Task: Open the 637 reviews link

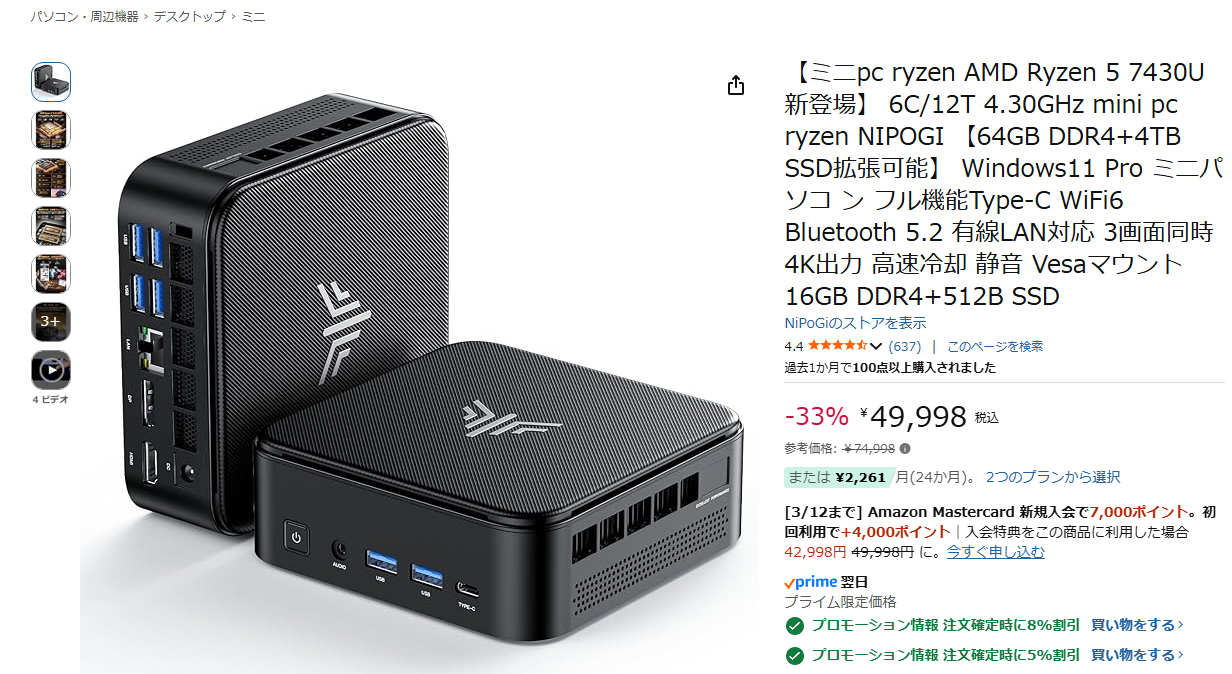Action: click(905, 346)
